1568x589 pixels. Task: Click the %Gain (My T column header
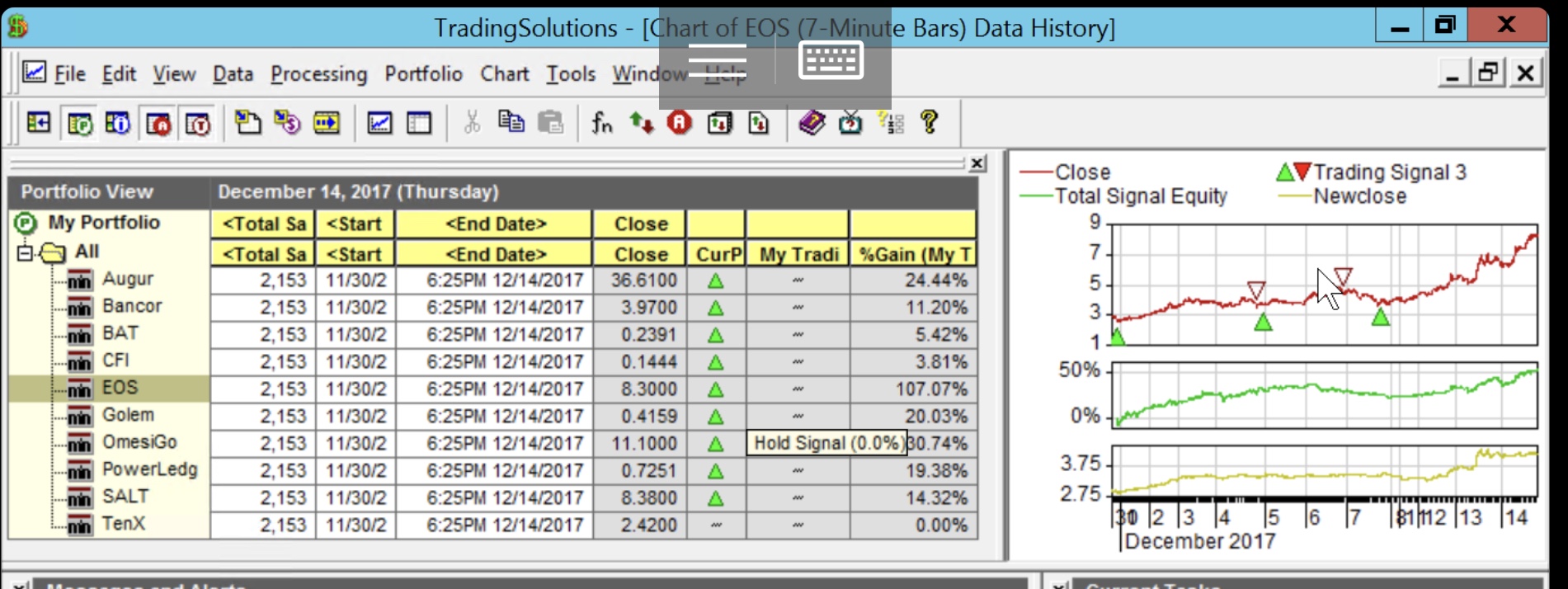[914, 254]
